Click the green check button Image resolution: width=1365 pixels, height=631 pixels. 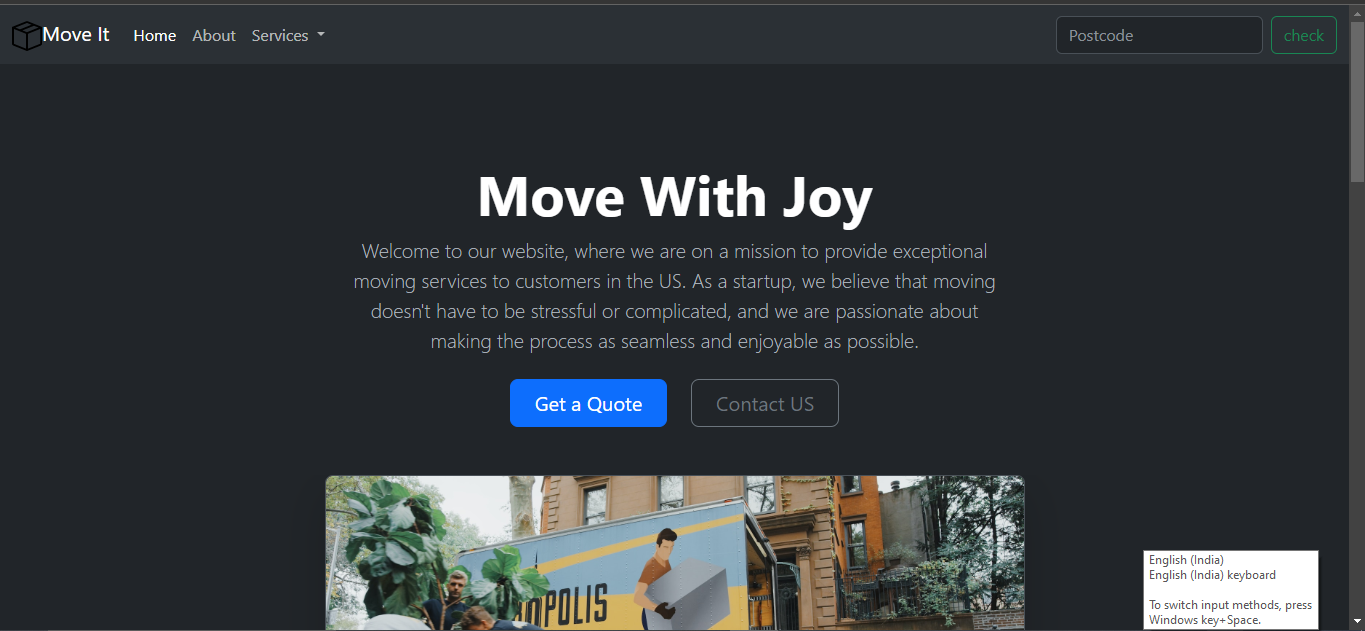tap(1304, 35)
